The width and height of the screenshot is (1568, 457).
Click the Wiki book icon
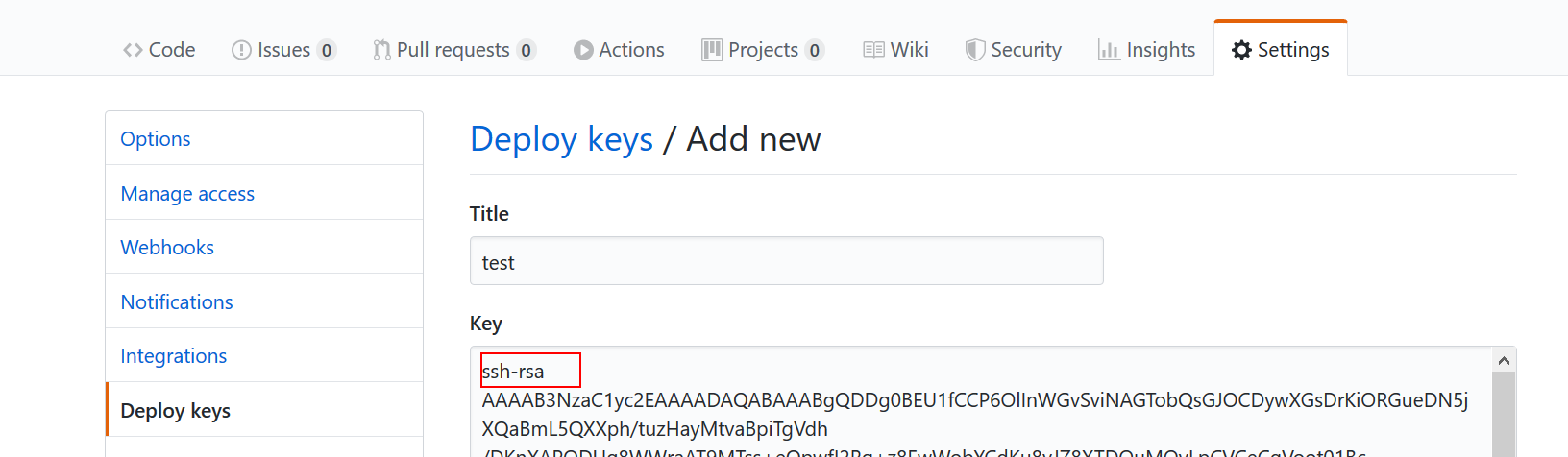pyautogui.click(x=873, y=50)
